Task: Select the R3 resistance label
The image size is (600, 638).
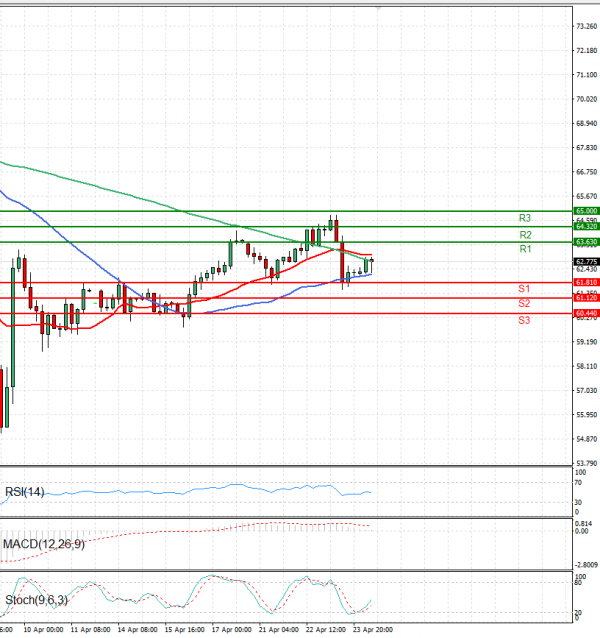Action: pos(524,218)
